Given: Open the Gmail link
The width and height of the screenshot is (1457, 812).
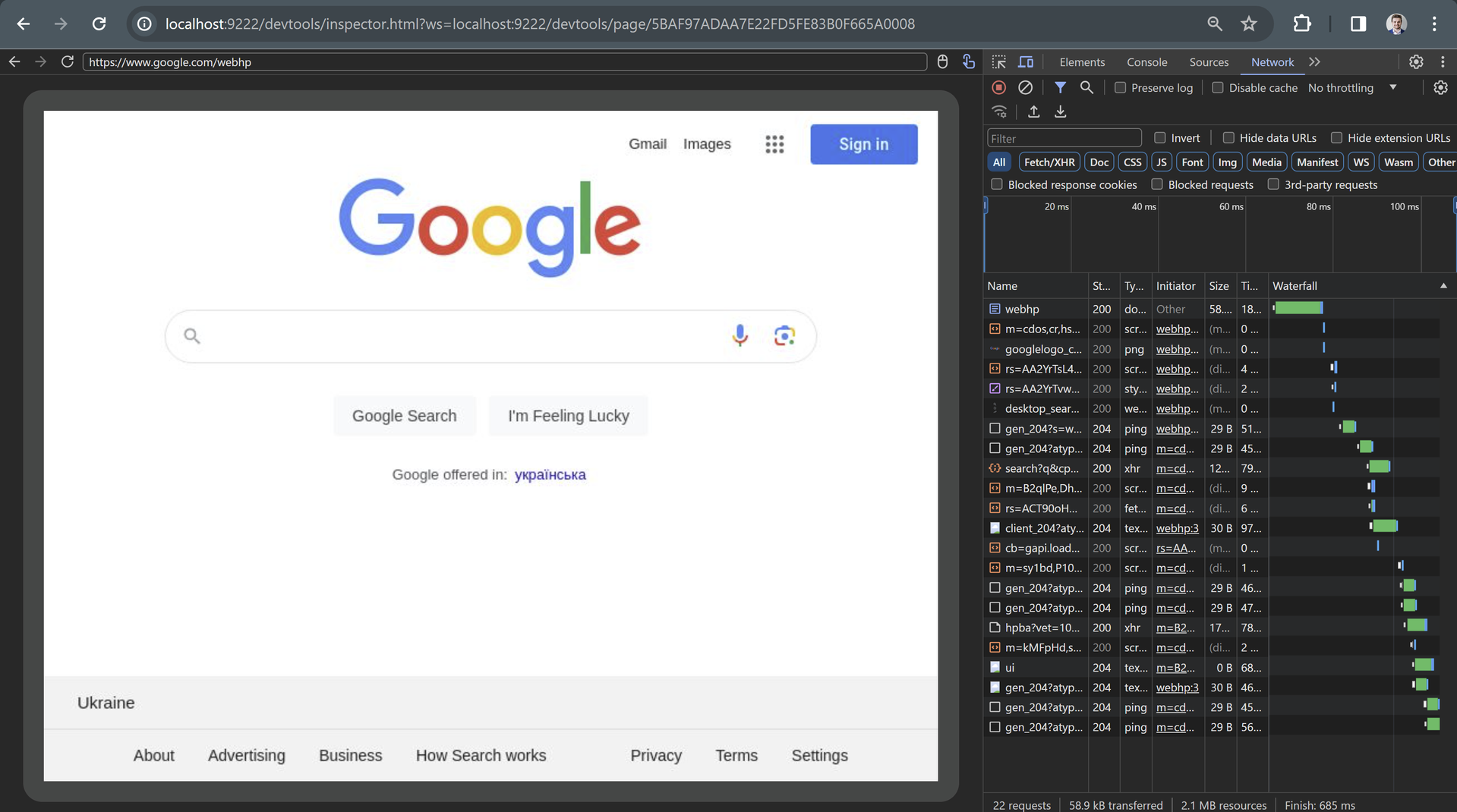Looking at the screenshot, I should [647, 144].
